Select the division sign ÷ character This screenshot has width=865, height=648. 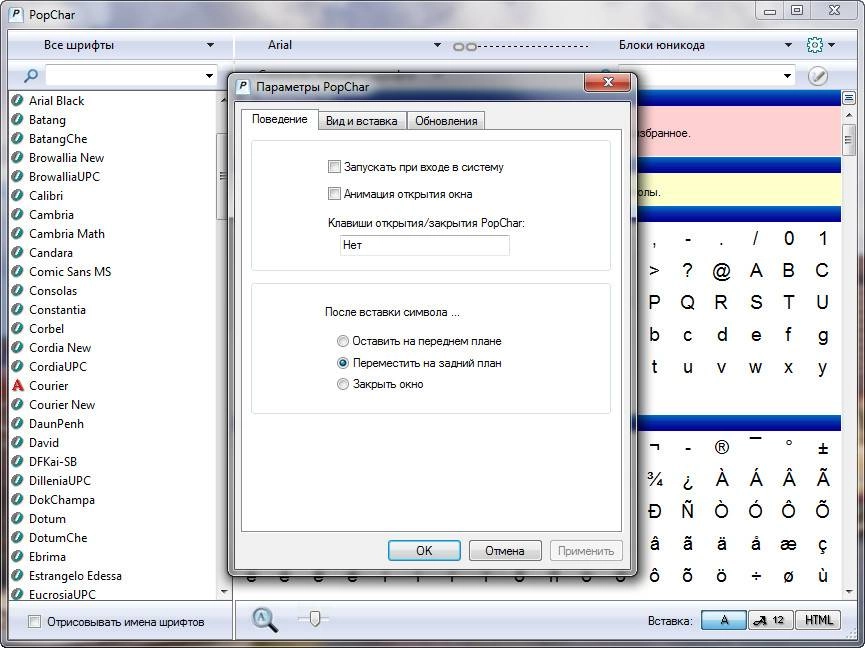click(756, 576)
